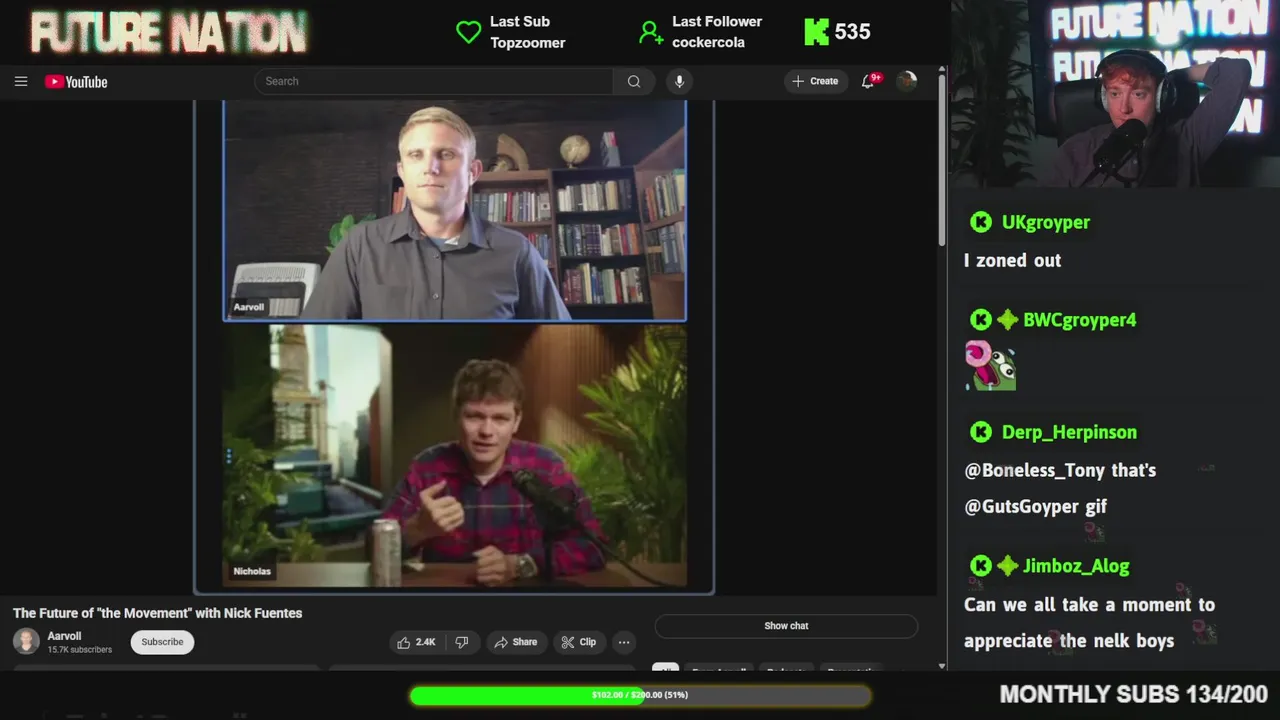Click the star badge beside Jimboz_Alog
This screenshot has width=1280, height=720.
click(x=1007, y=566)
